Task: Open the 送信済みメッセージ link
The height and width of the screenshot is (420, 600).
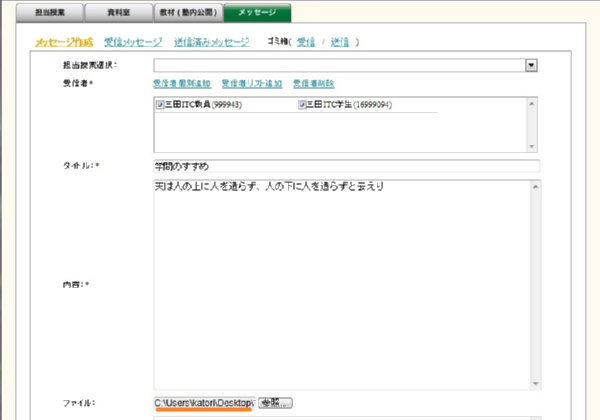Action: [x=211, y=42]
